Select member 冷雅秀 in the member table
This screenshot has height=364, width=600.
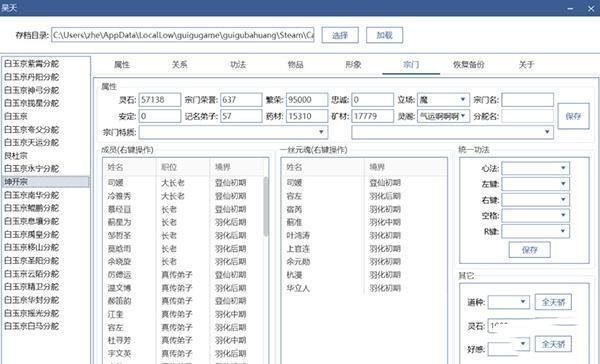[183, 196]
